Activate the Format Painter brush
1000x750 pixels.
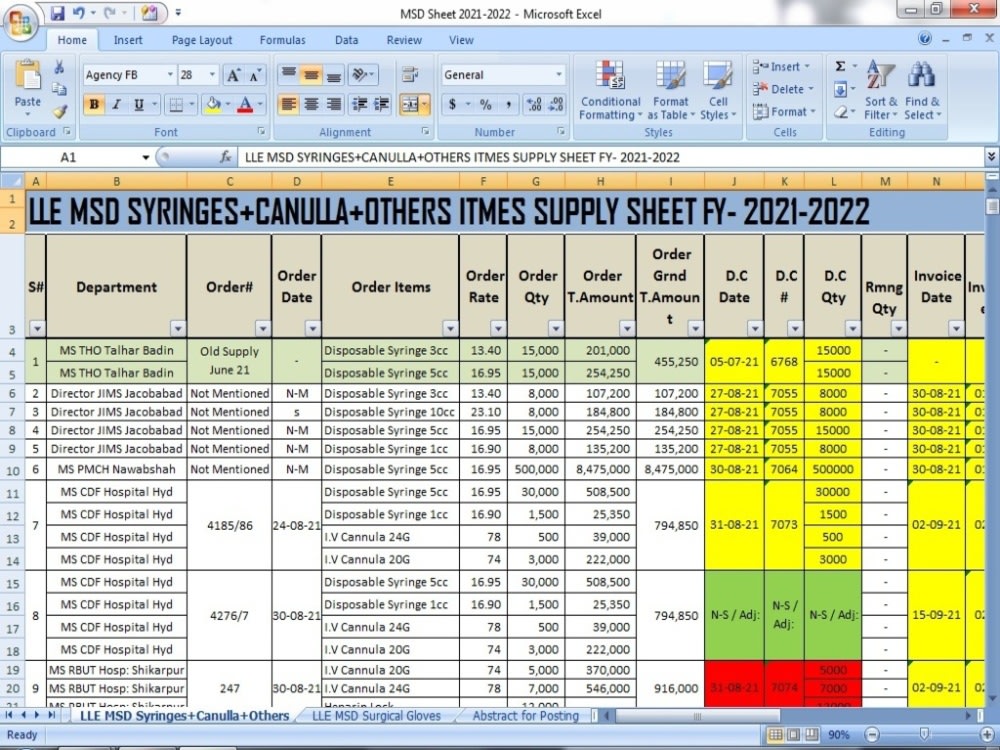(x=60, y=112)
